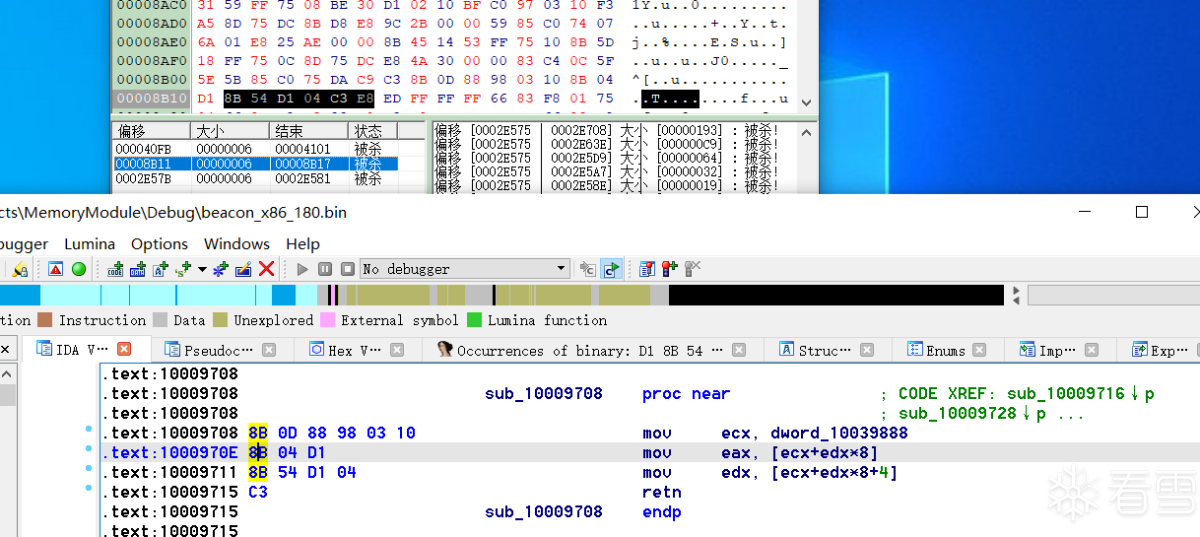Close the IDA View tab
This screenshot has height=537, width=1200.
124,350
